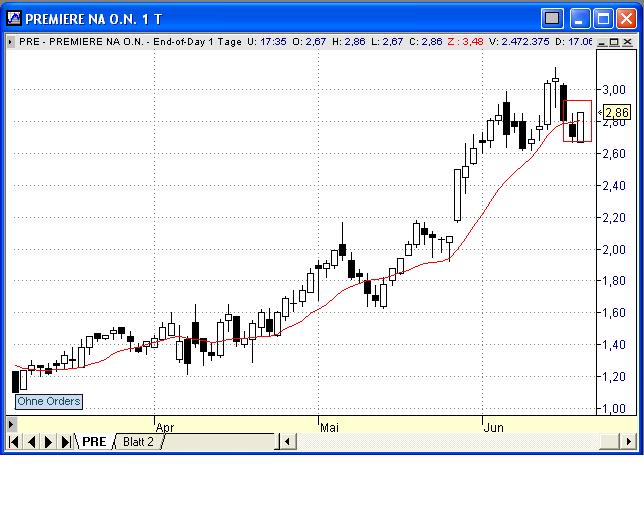
Task: Click the Z: 3,48 value in header
Action: [x=466, y=42]
